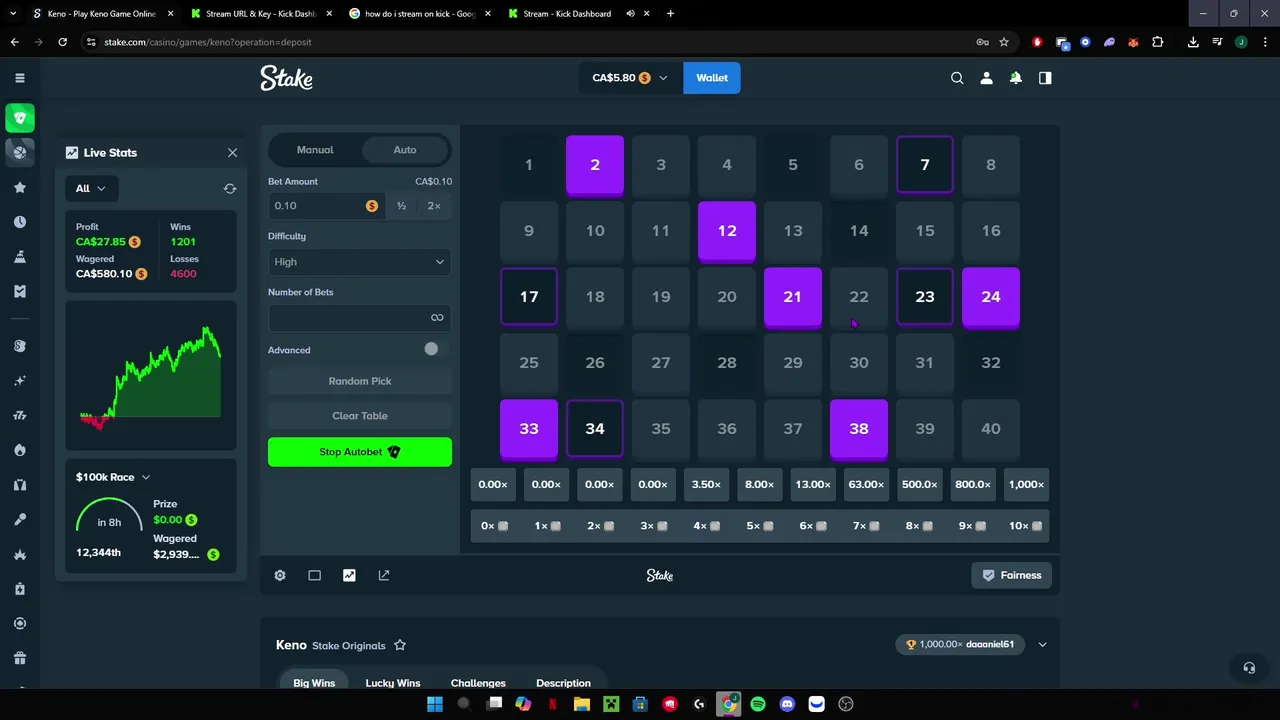1280x720 pixels.
Task: Toggle live stats chart icon below game
Action: pyautogui.click(x=349, y=575)
